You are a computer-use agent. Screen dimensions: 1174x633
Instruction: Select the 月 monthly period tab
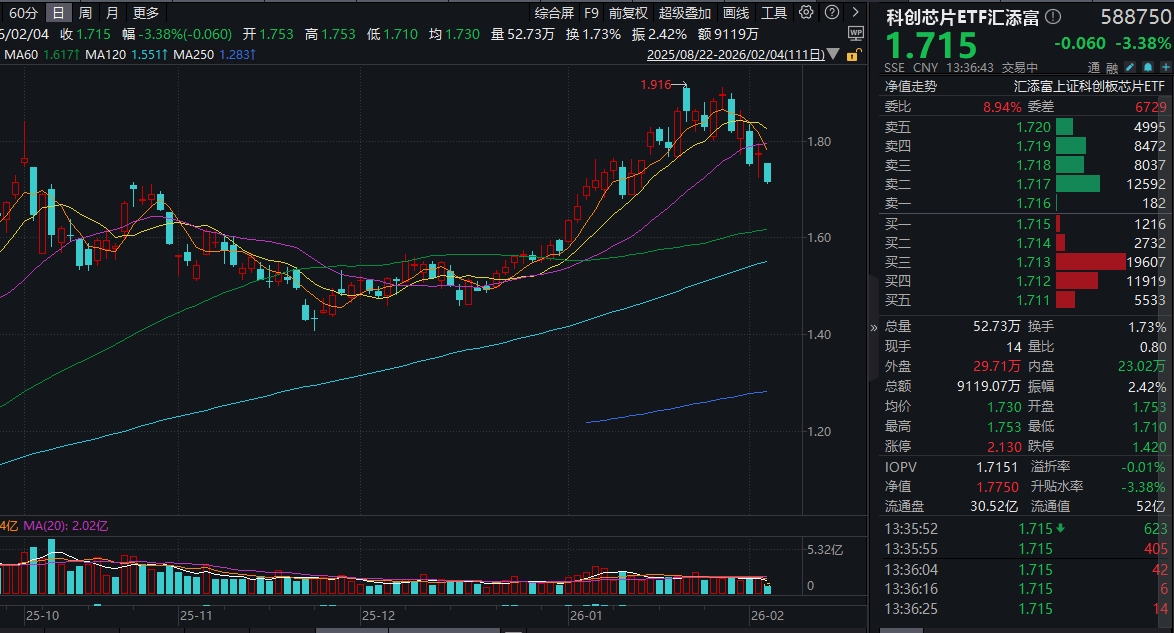pos(112,13)
